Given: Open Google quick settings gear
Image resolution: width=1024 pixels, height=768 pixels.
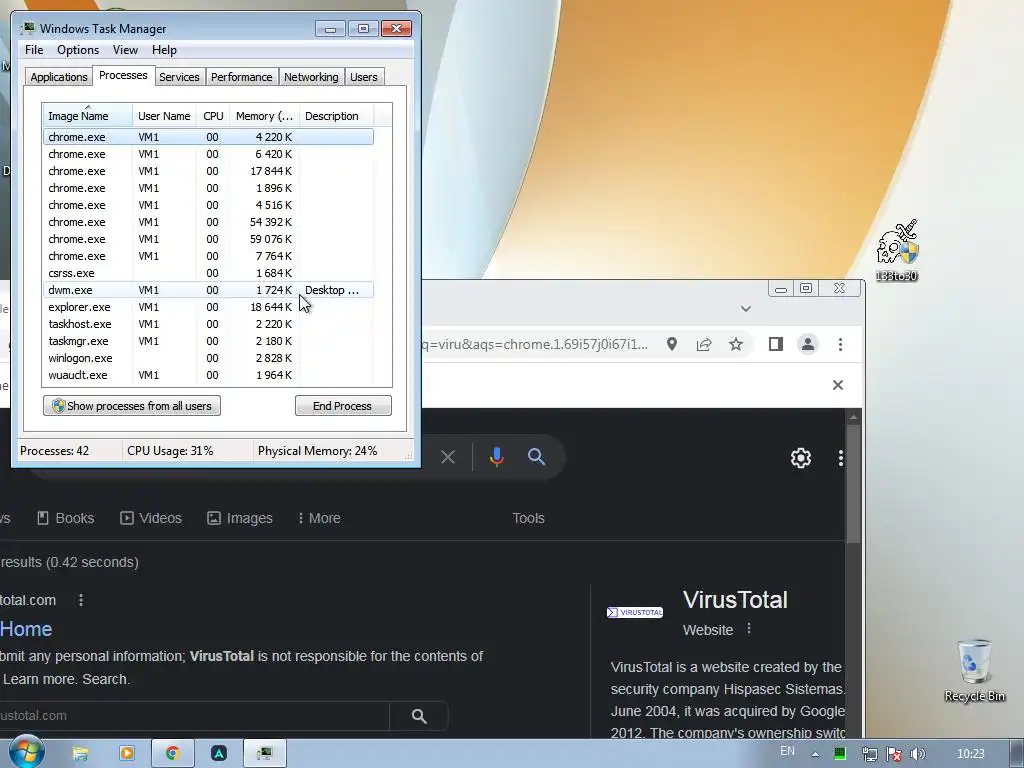Looking at the screenshot, I should click(x=801, y=458).
